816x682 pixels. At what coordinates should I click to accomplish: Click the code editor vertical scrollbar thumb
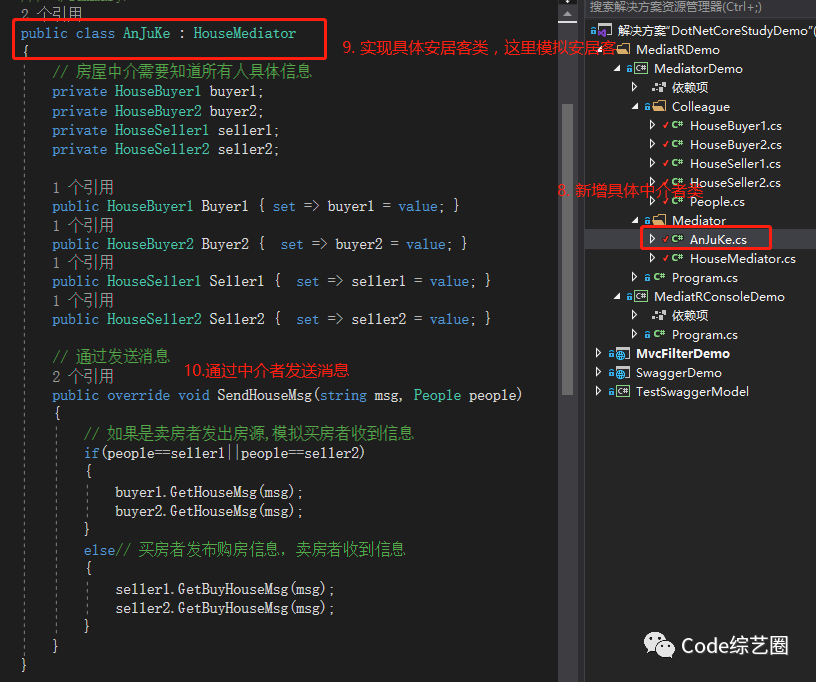point(567,250)
